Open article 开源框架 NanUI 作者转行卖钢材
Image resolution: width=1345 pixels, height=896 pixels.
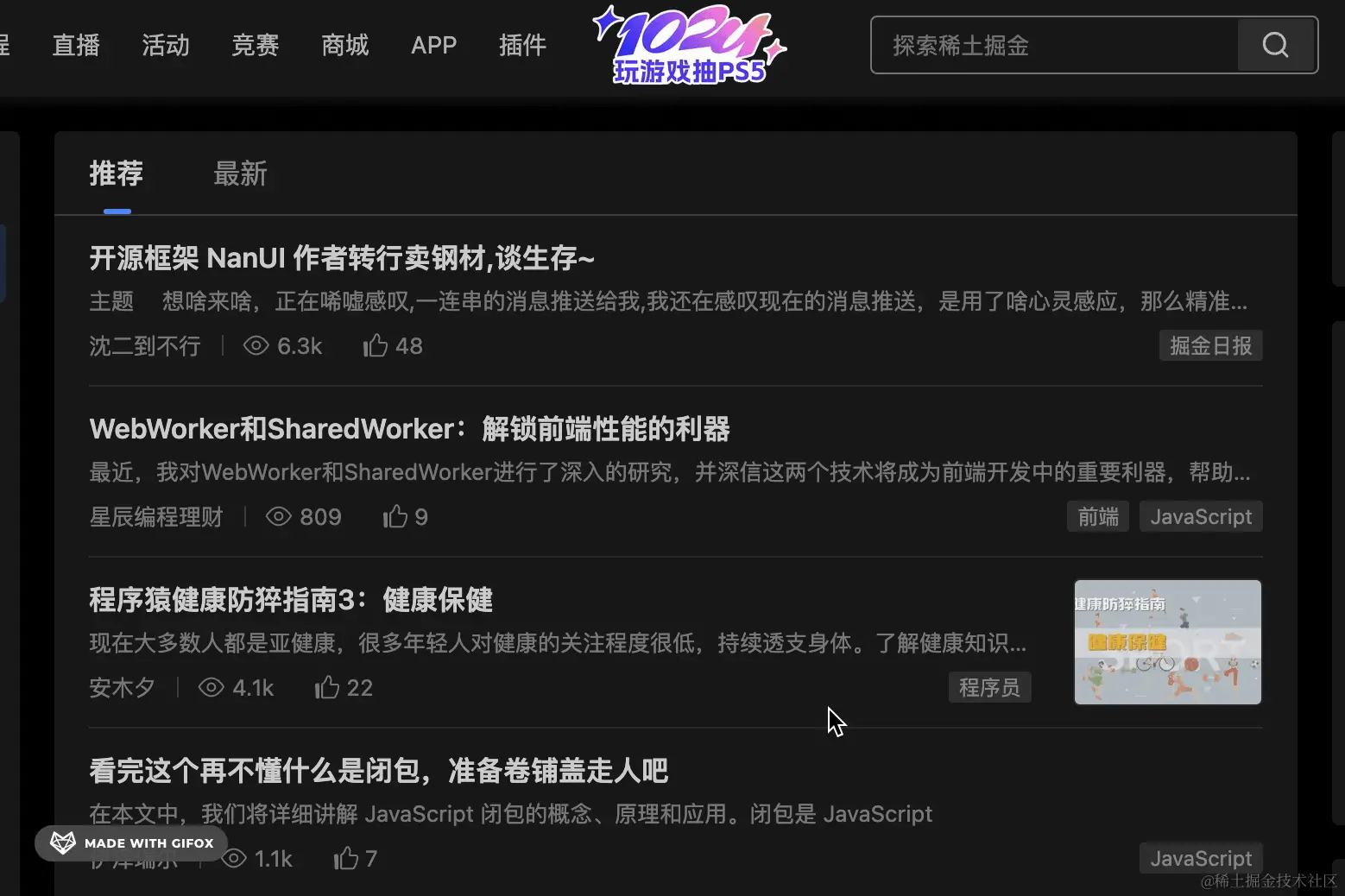(x=342, y=258)
